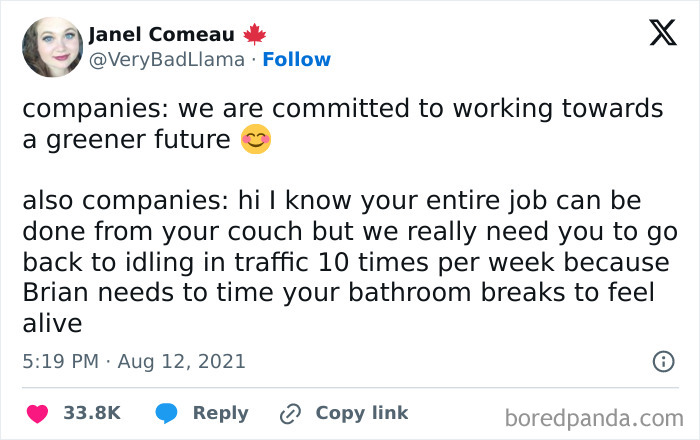Click the red maple leaf emoji

coord(256,34)
